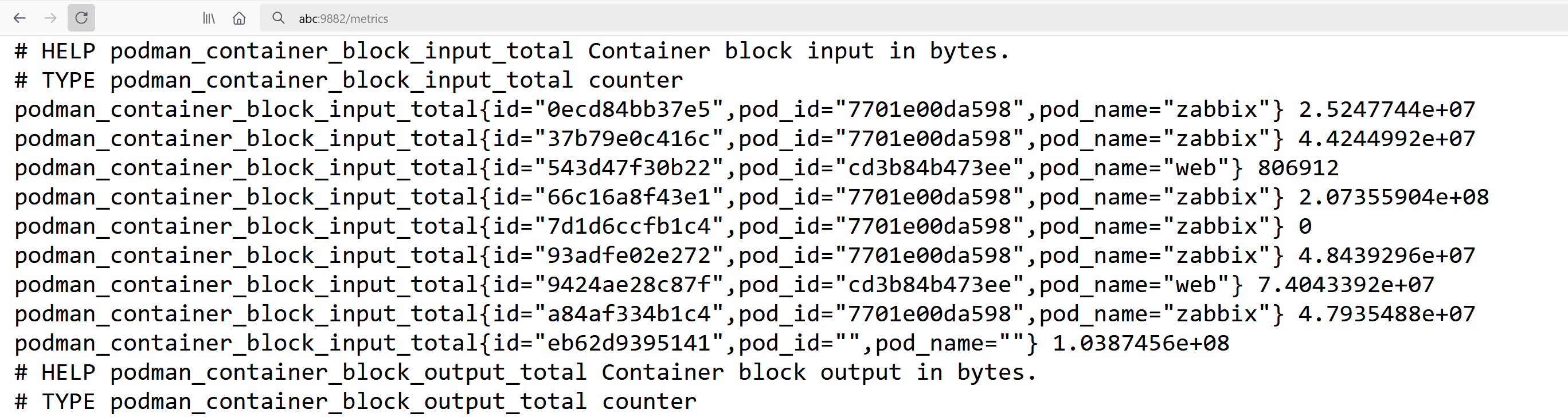Open the library bookshelf icon
The width and height of the screenshot is (1568, 417).
(x=209, y=18)
